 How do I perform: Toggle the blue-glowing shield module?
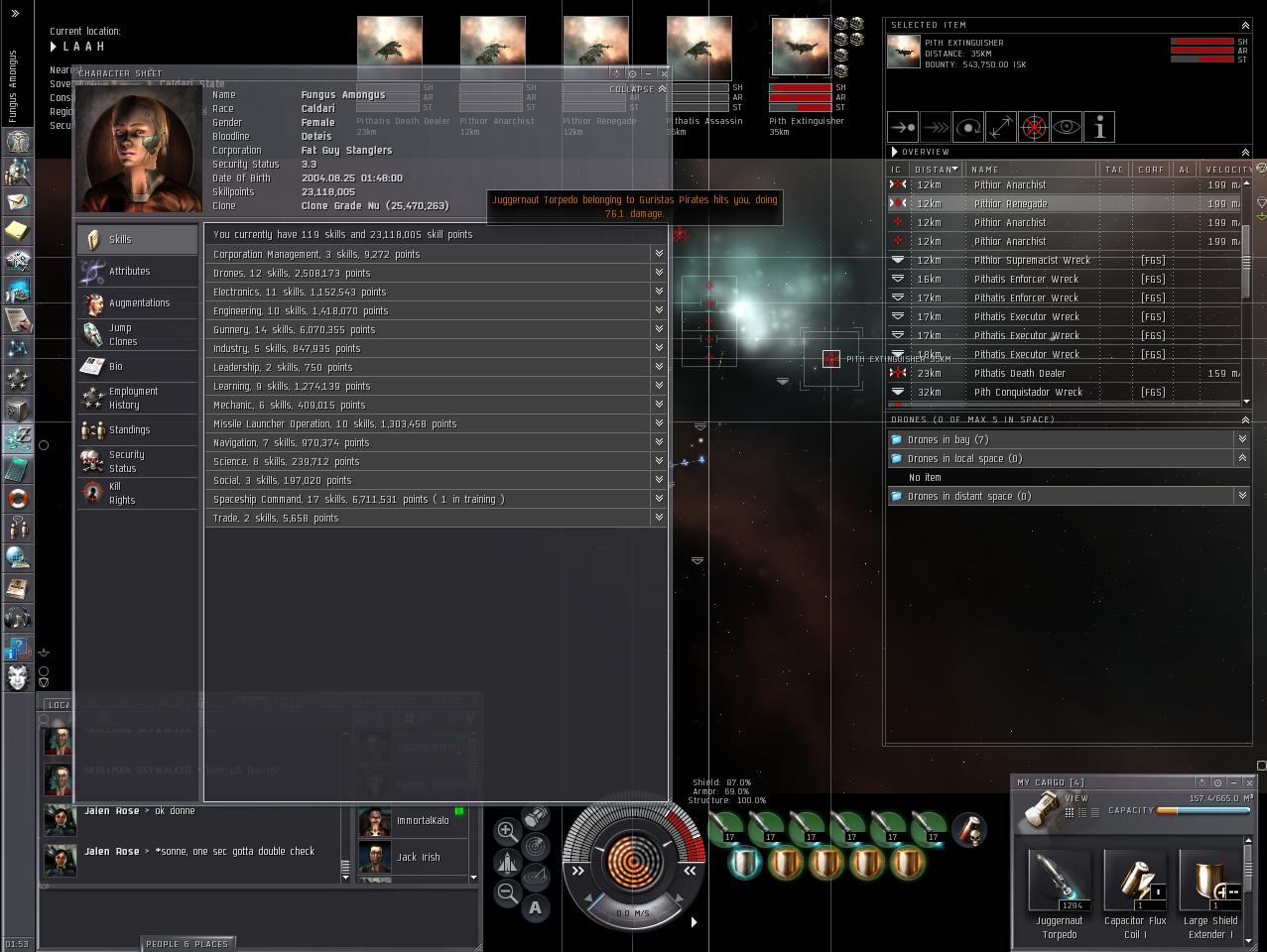(744, 862)
